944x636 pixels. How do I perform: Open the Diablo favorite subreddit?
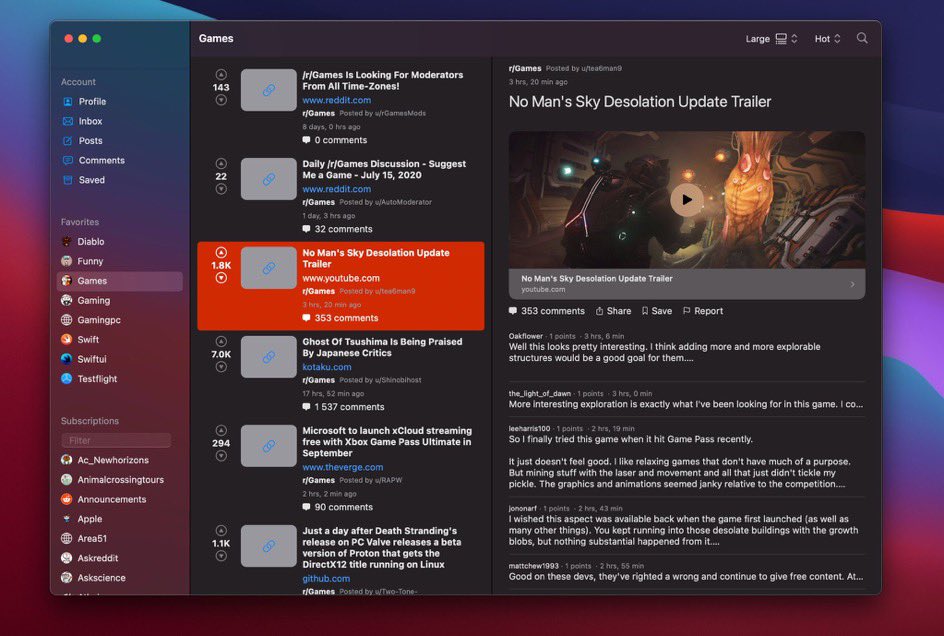click(x=120, y=242)
